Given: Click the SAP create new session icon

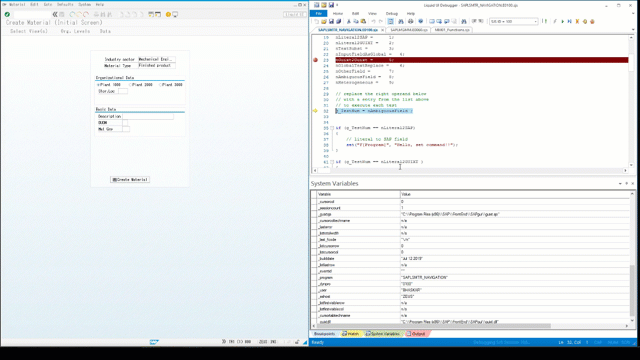Looking at the screenshot, I should click(x=151, y=14).
